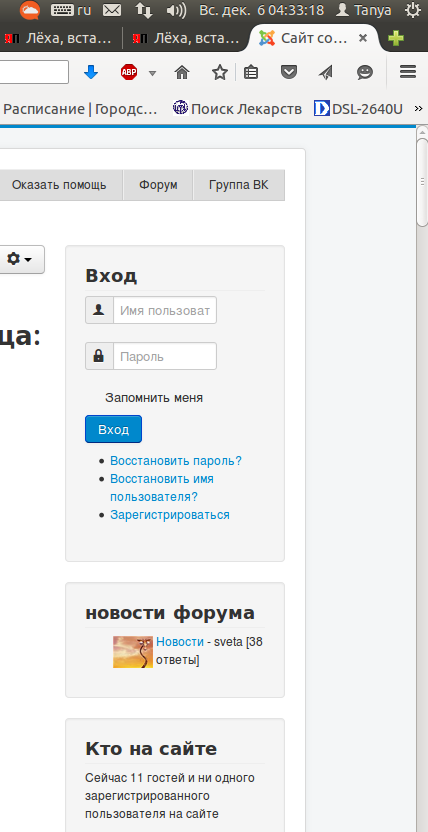
Task: Open 'Оказать помощь' menu item
Action: coord(59,185)
